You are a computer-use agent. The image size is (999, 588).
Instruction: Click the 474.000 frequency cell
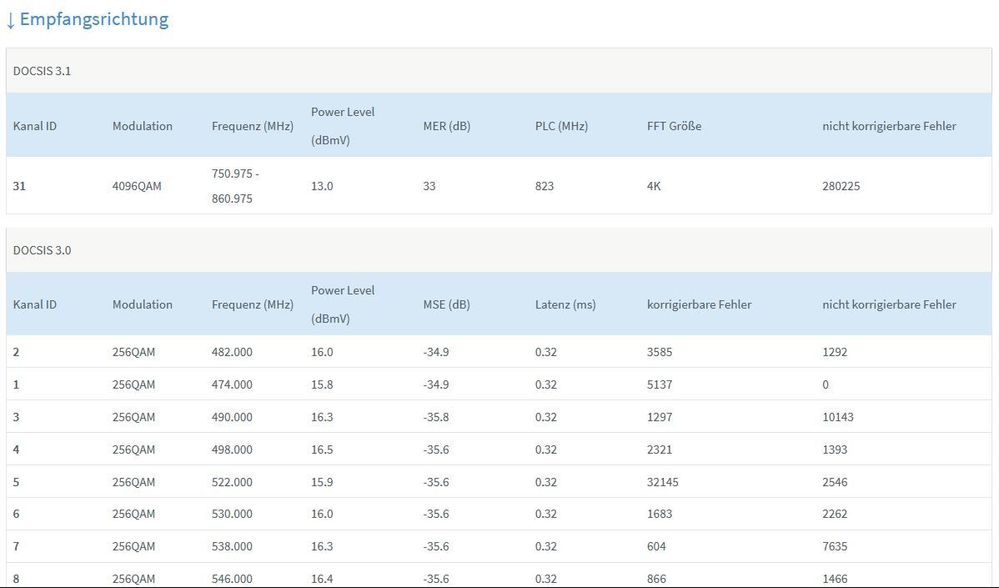coord(232,384)
